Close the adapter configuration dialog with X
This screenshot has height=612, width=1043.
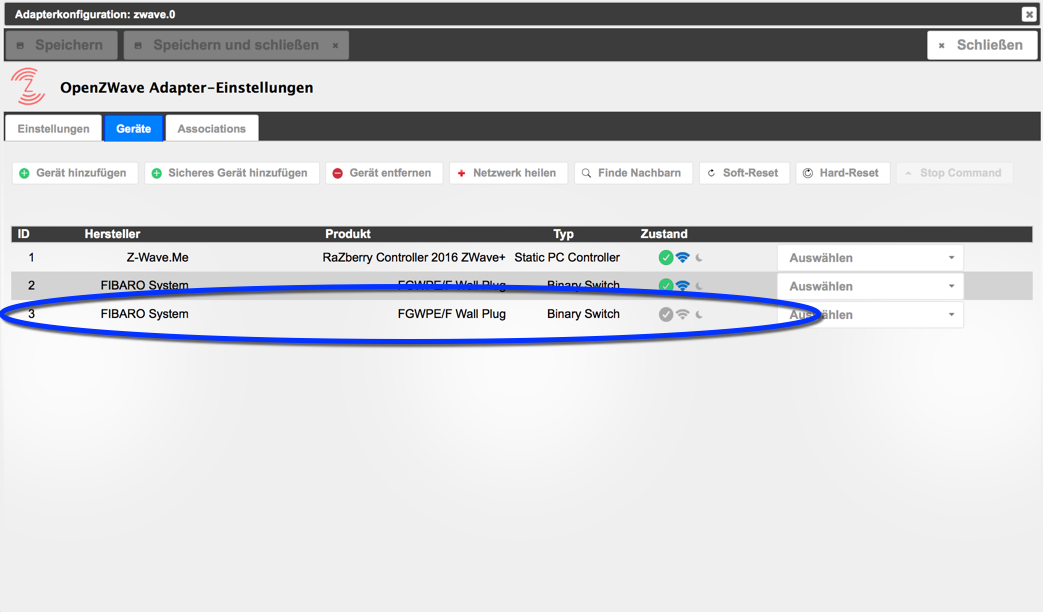pos(1028,14)
